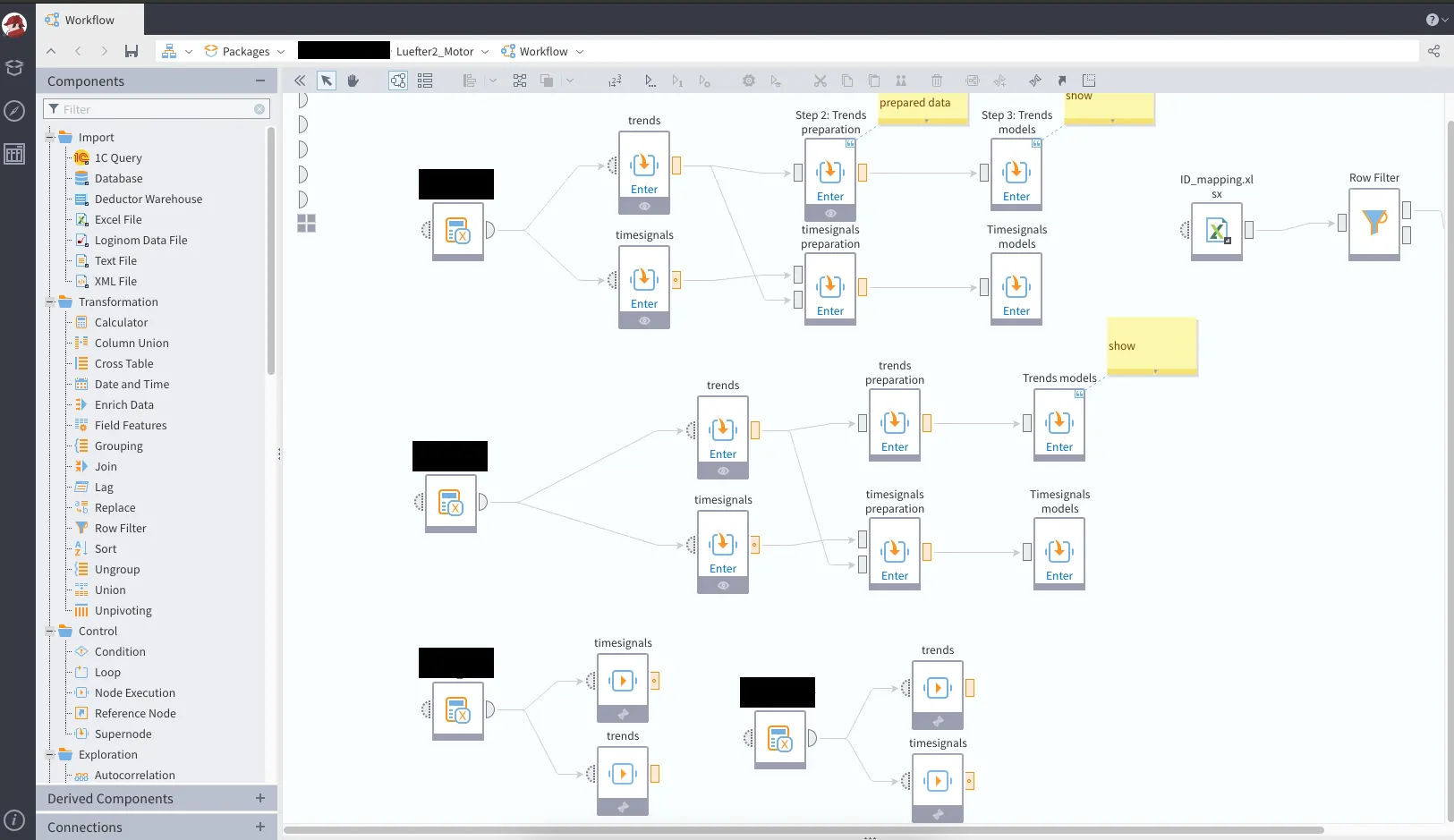This screenshot has width=1454, height=840.
Task: Click the Luefter2_Motor breadcrumb item
Action: [x=435, y=51]
